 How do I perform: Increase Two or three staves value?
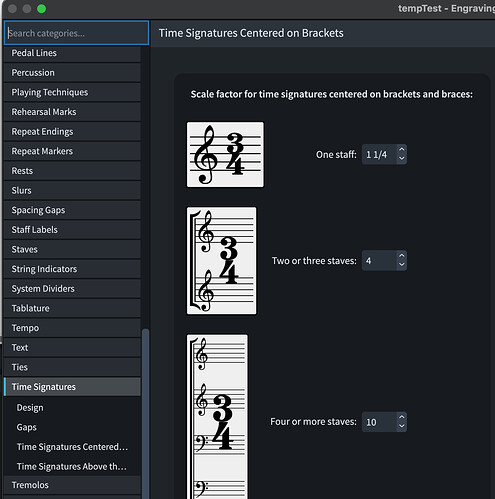tap(402, 256)
